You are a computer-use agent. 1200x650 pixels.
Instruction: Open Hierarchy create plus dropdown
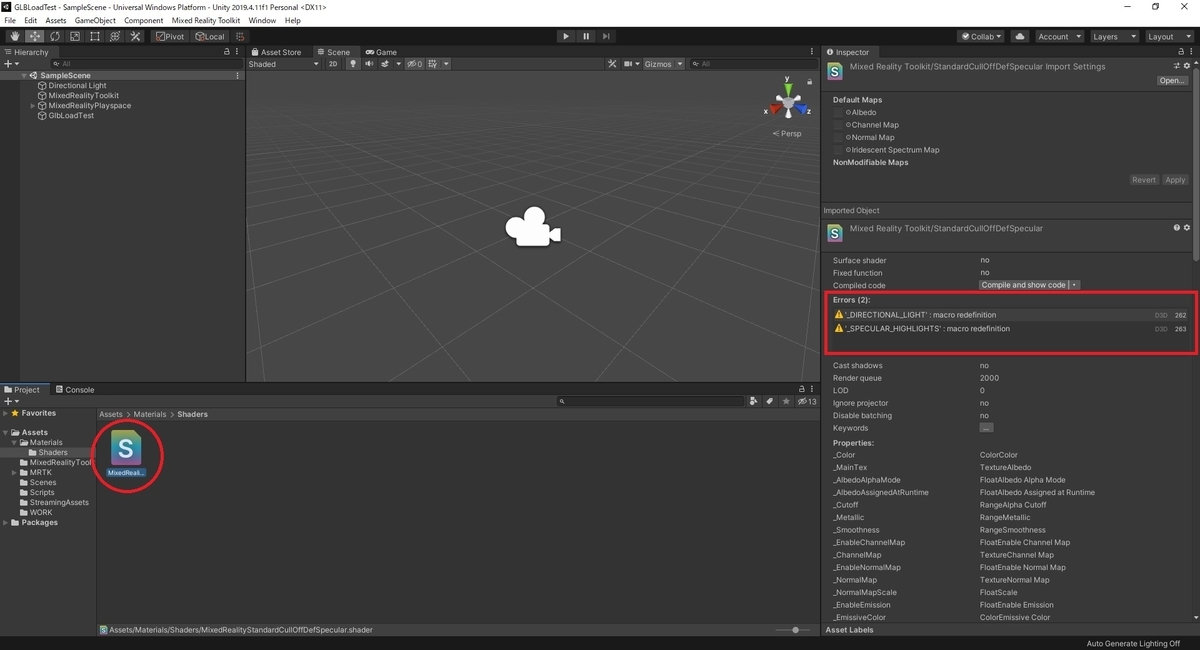coord(11,64)
